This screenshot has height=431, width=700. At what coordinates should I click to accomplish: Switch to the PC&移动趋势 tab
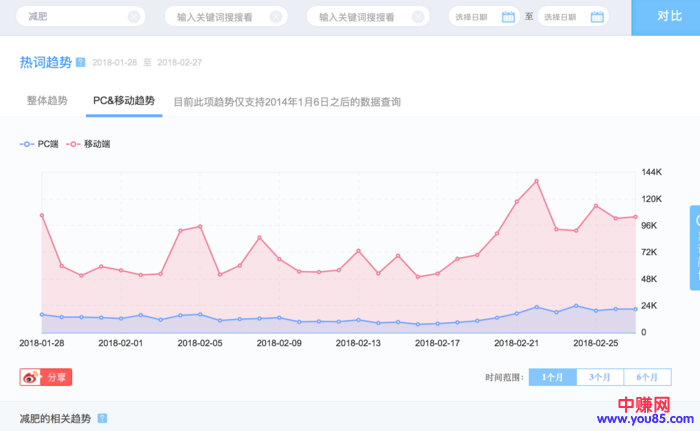click(x=124, y=101)
